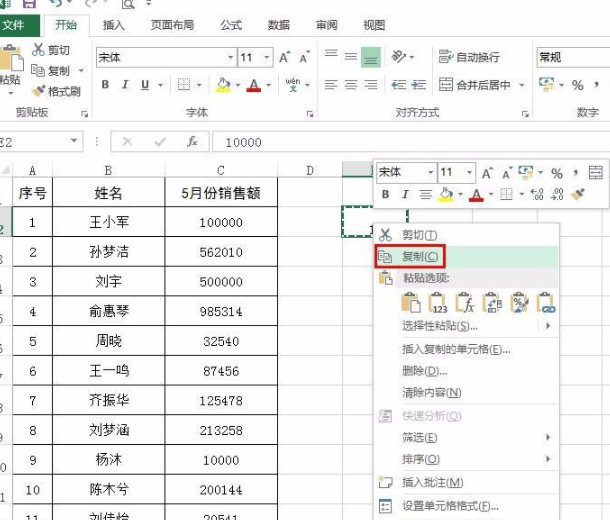Click the formula bar showing 10000
The width and height of the screenshot is (610, 520).
(x=411, y=142)
